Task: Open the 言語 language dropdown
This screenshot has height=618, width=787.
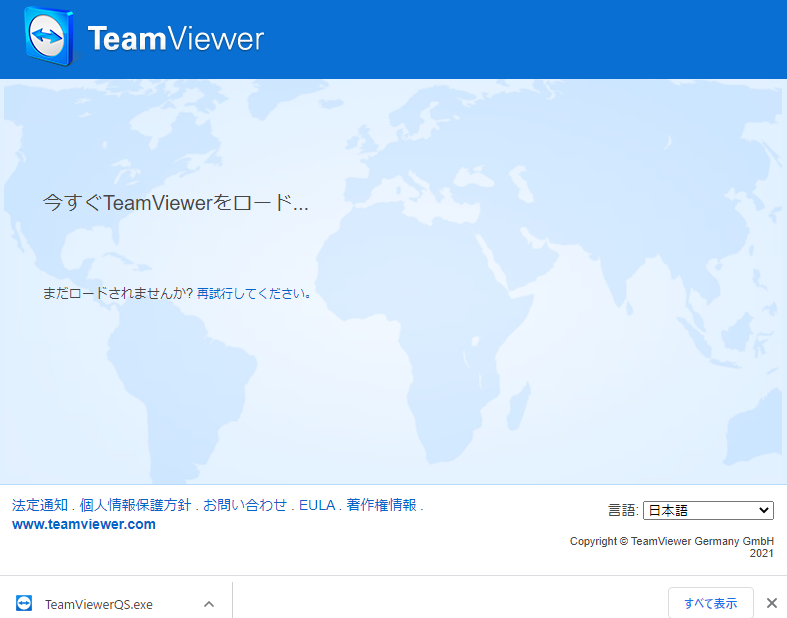Action: (x=707, y=510)
